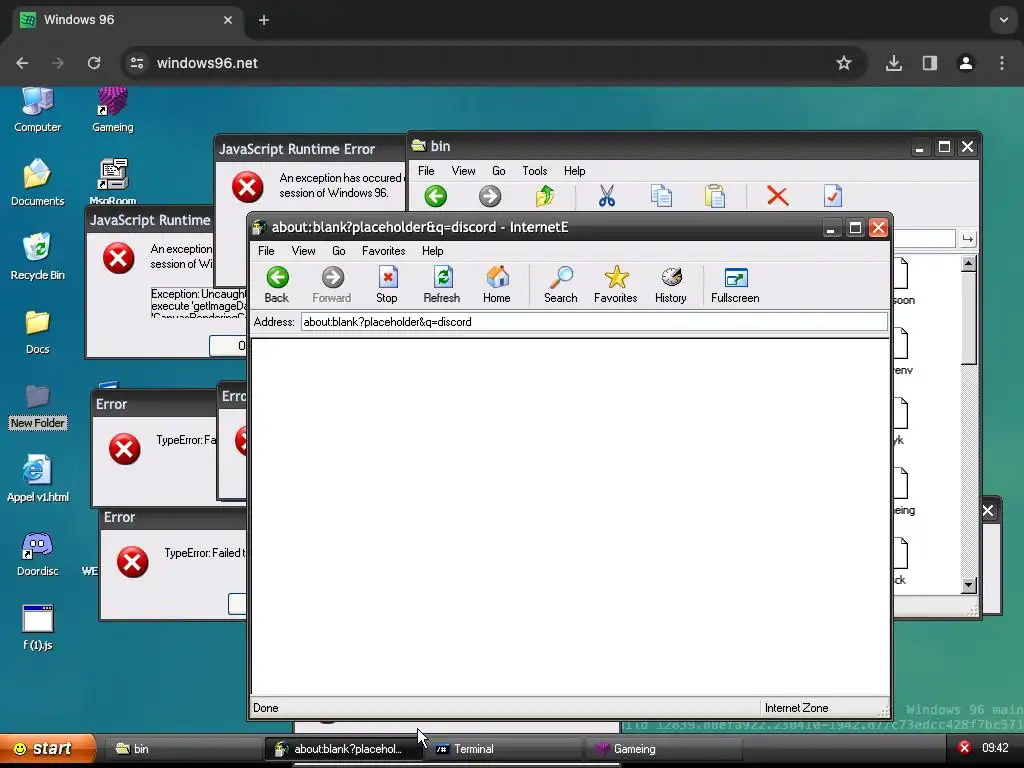The height and width of the screenshot is (768, 1024).
Task: Select the Gameing desktop shortcut
Action: point(112,110)
